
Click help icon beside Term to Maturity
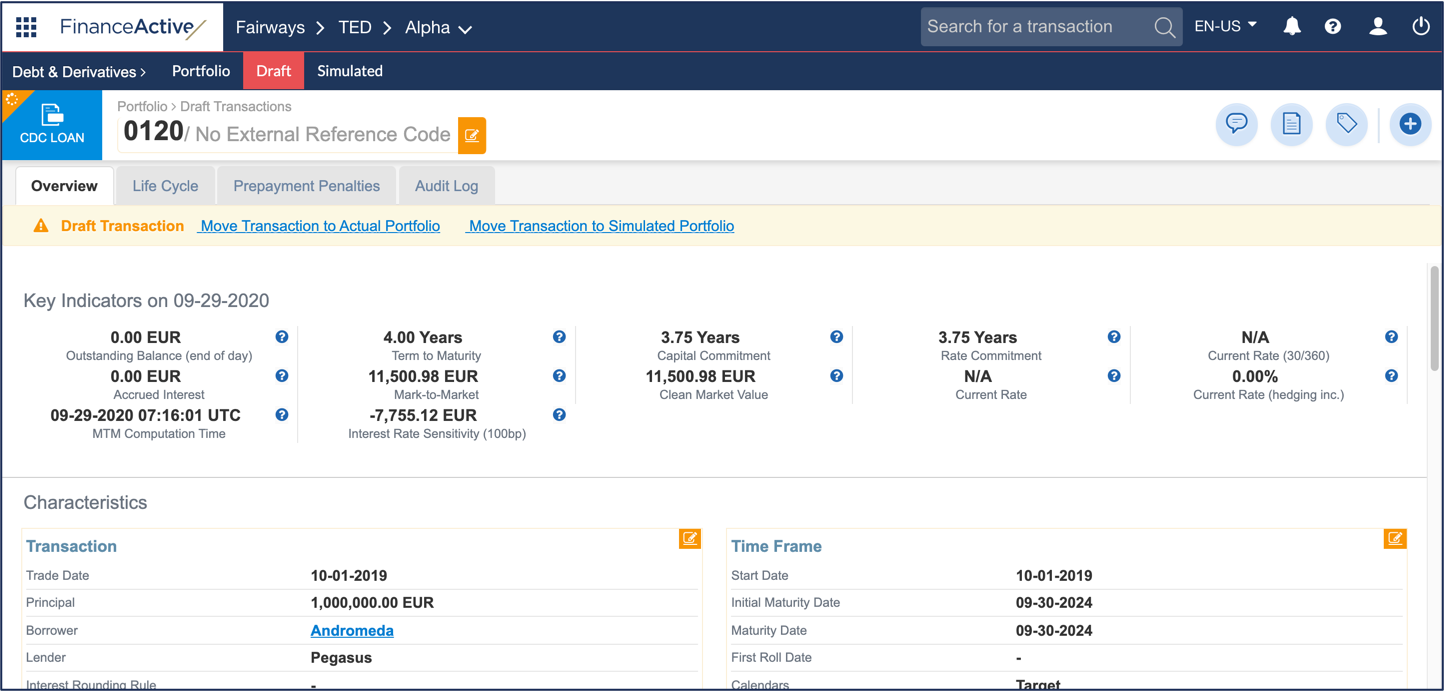559,338
